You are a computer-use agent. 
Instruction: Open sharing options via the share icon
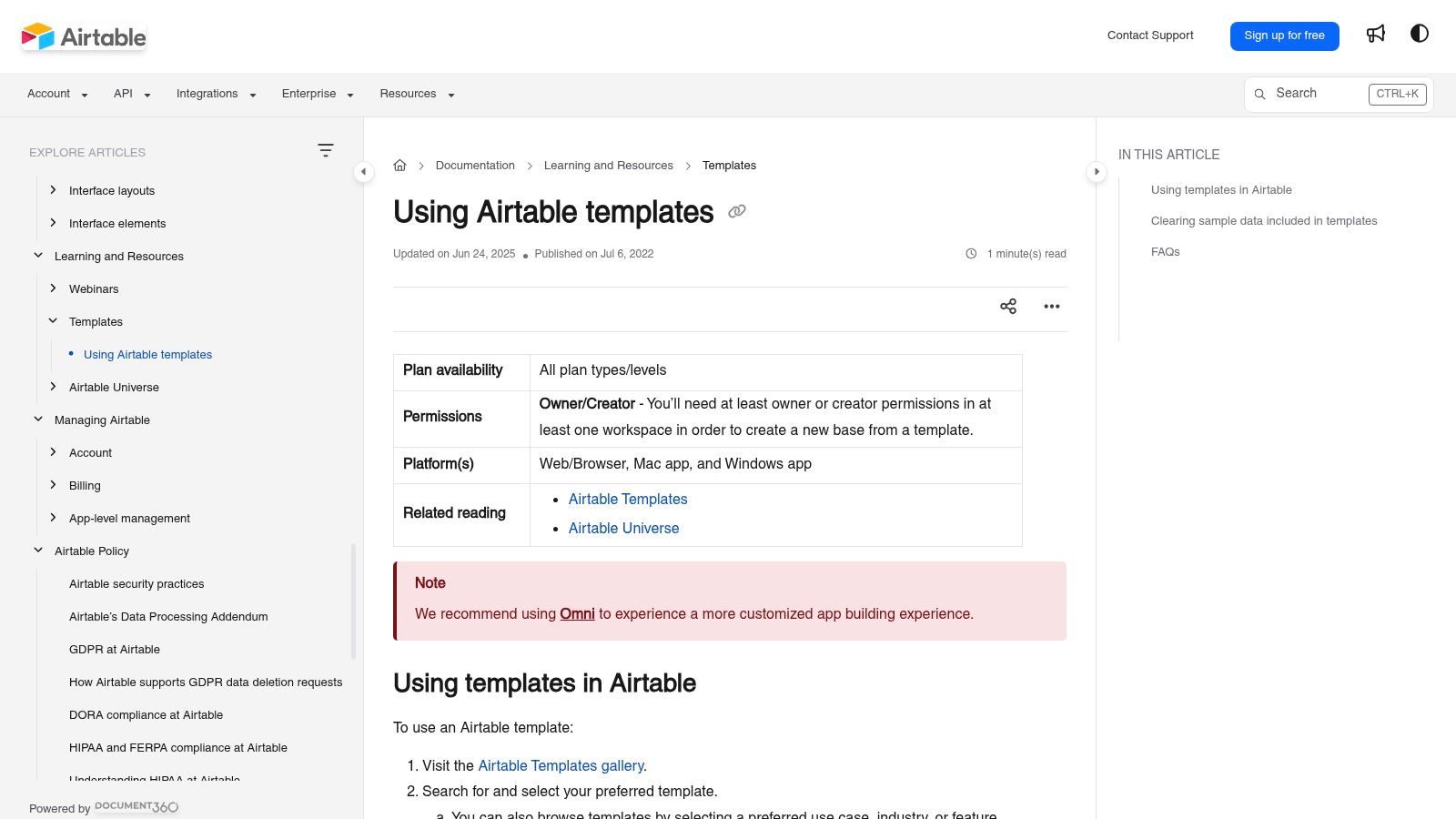click(x=1008, y=307)
